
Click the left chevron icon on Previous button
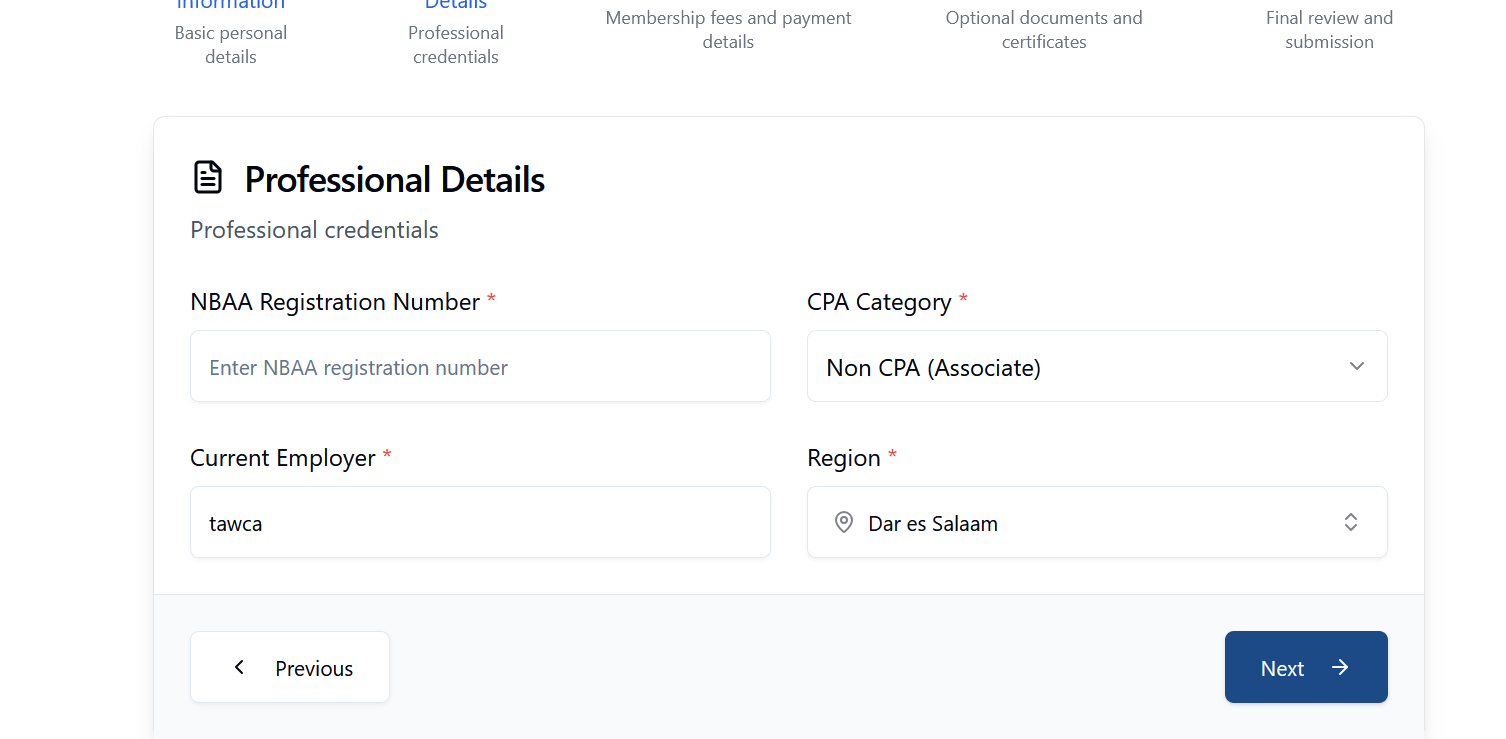pos(239,667)
